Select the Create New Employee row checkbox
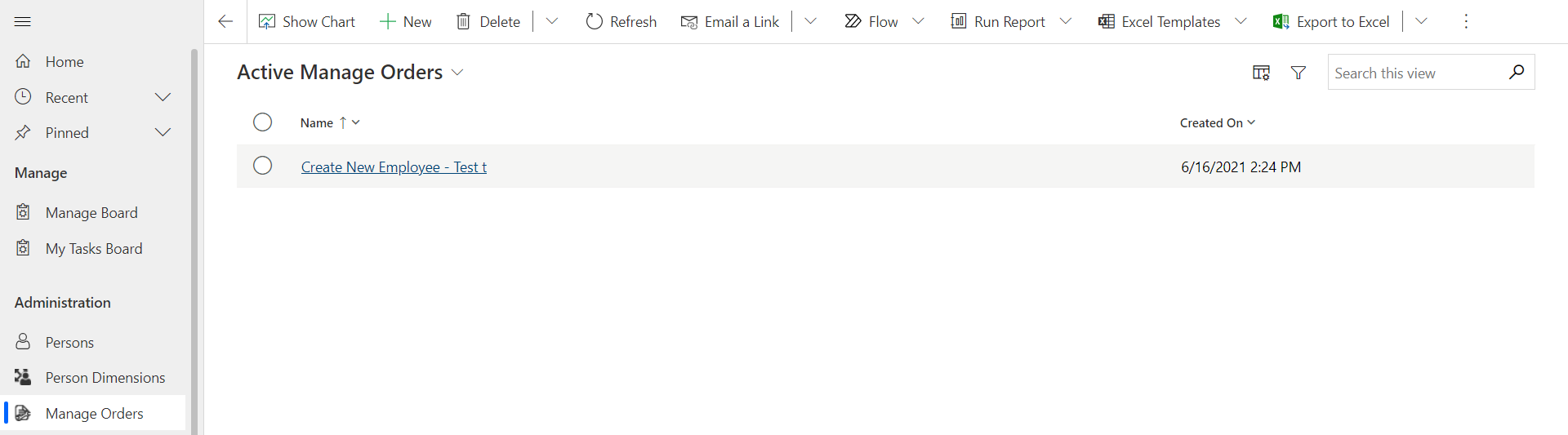The width and height of the screenshot is (1568, 435). pyautogui.click(x=262, y=166)
